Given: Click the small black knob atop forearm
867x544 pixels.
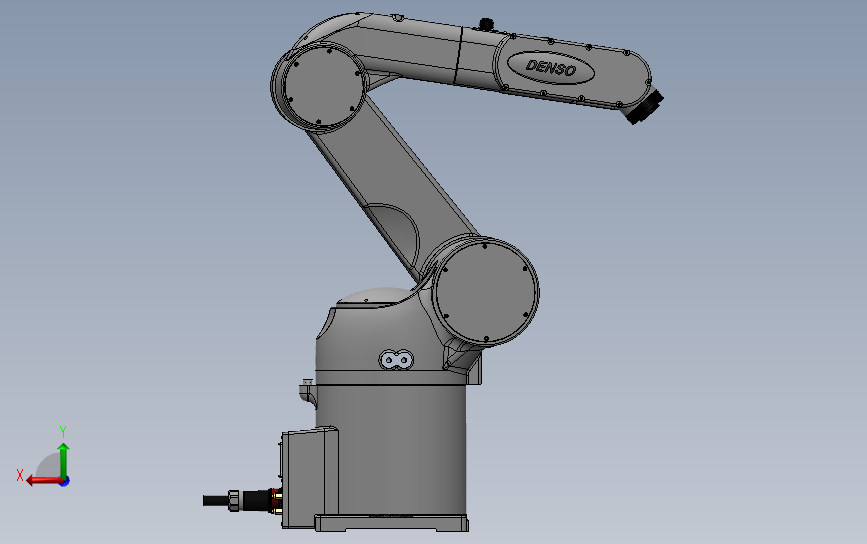Looking at the screenshot, I should click(x=486, y=24).
